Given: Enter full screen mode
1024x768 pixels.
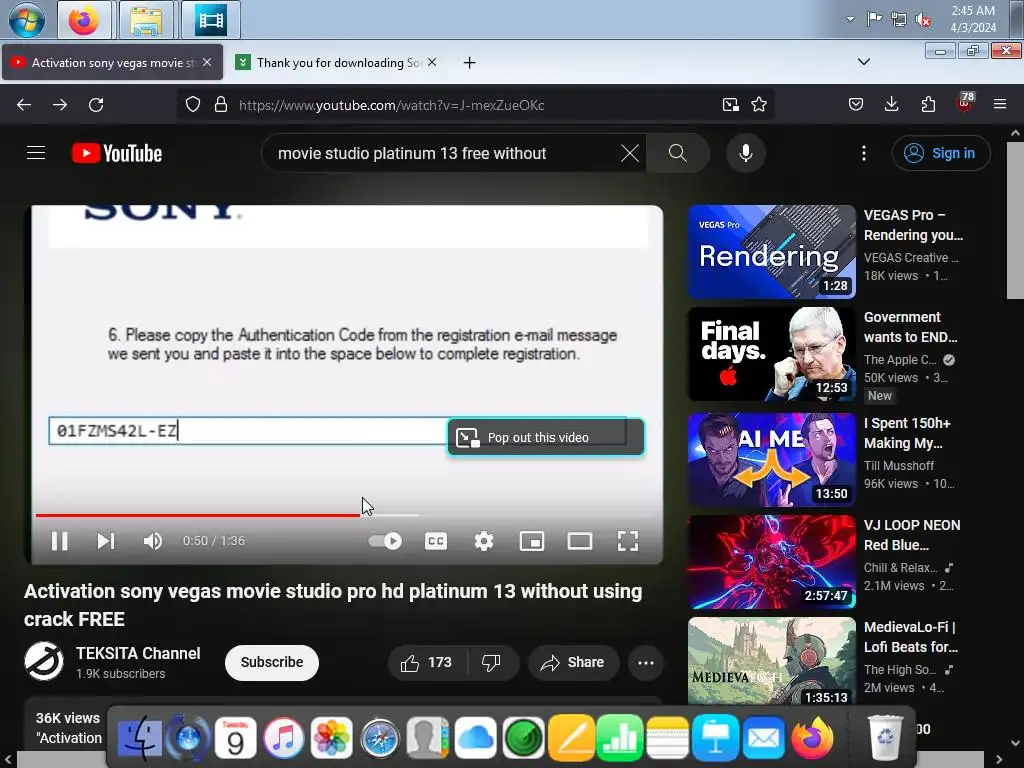Looking at the screenshot, I should coord(628,541).
